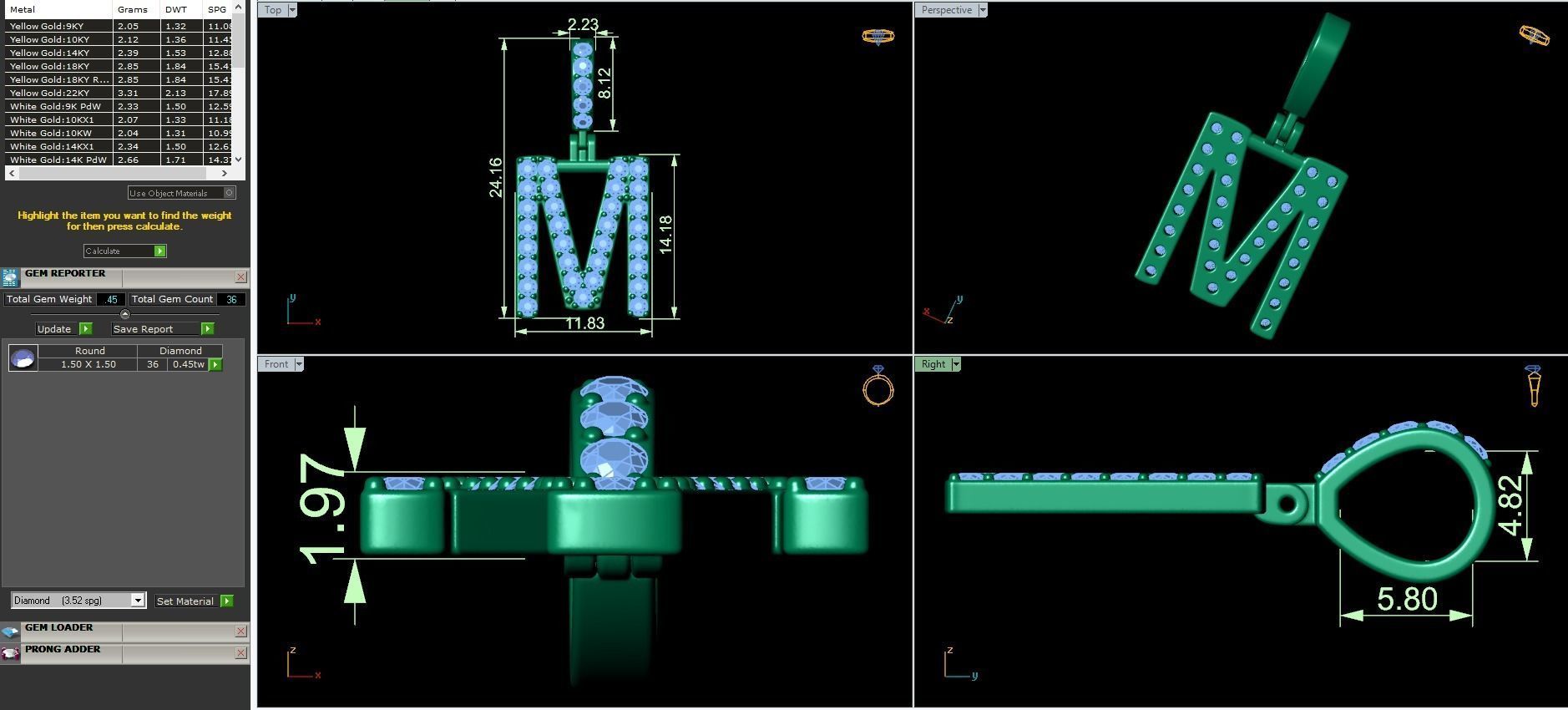1568x710 pixels.
Task: Click the metal table scroll left arrow
Action: click(11, 173)
